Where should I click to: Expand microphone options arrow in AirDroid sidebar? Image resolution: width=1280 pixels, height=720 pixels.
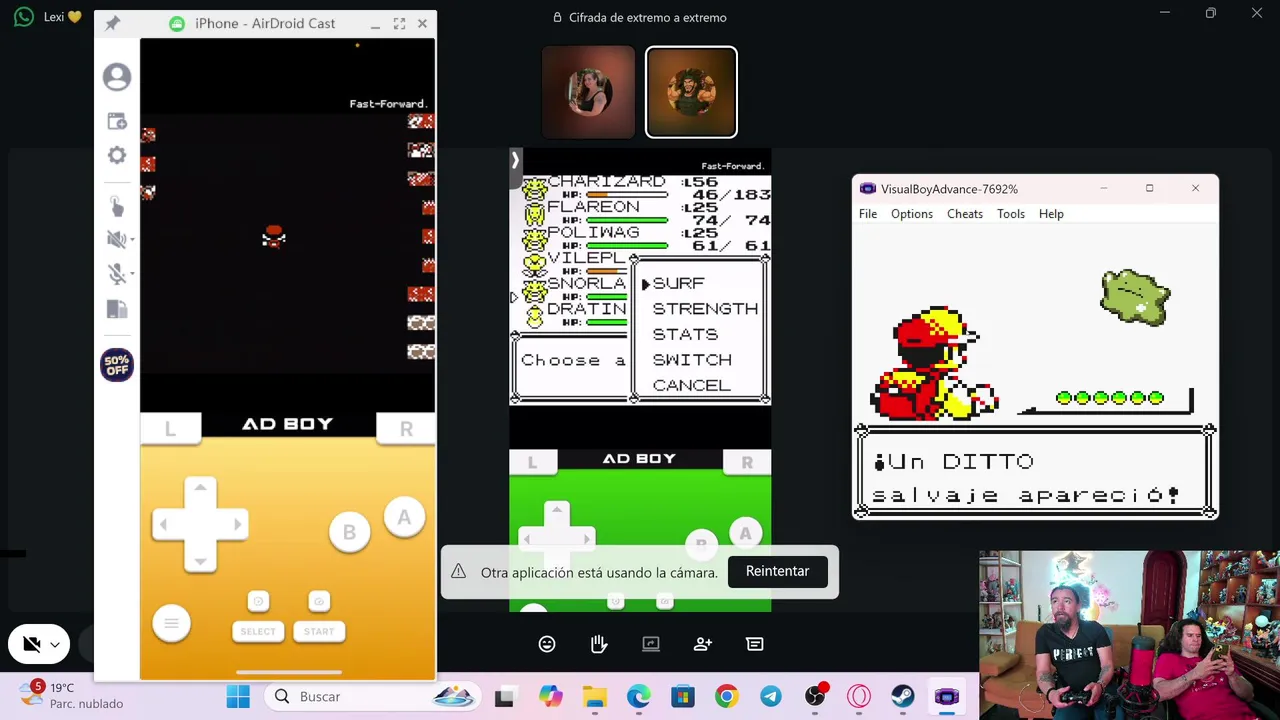132,274
